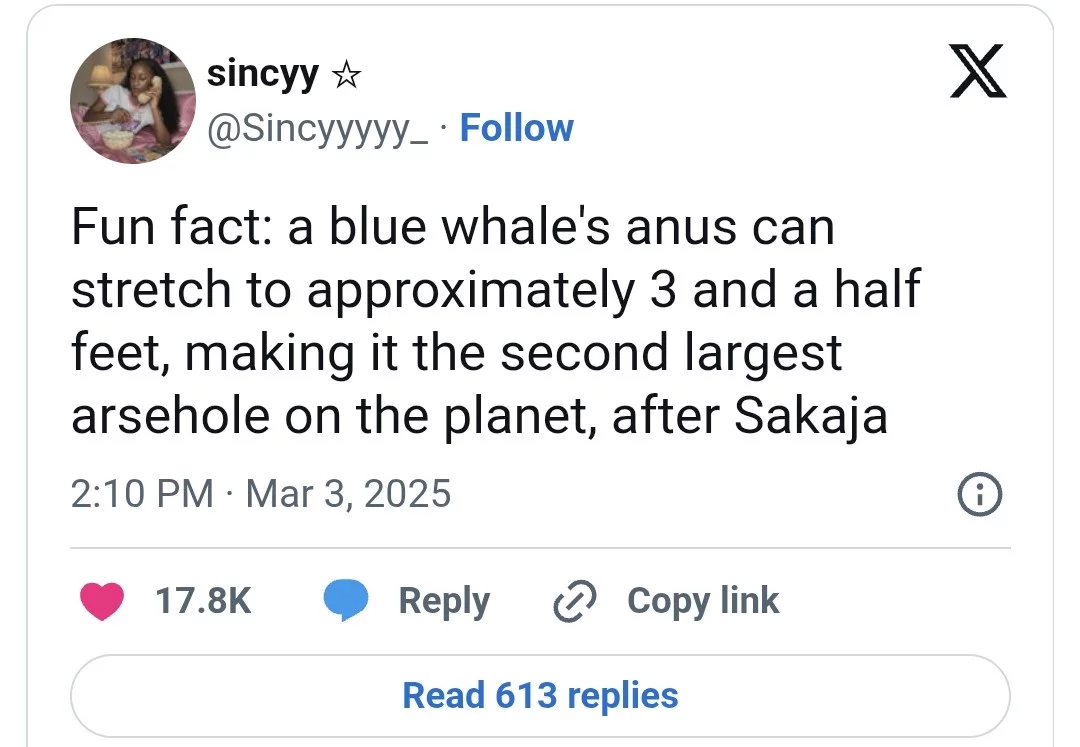Open the @Sincyyyyy_ handle link
1080x747 pixels.
[x=317, y=129]
